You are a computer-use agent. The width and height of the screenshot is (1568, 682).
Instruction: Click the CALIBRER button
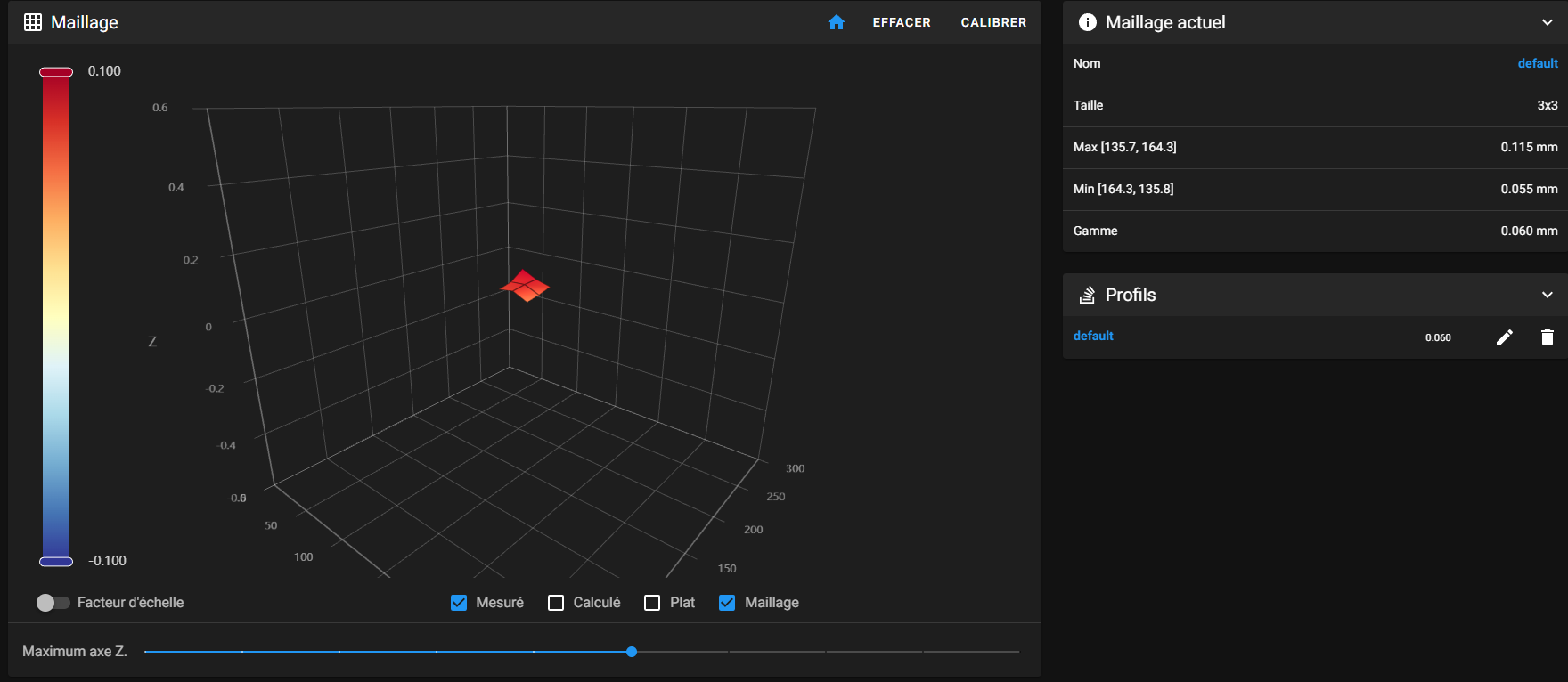tap(993, 22)
